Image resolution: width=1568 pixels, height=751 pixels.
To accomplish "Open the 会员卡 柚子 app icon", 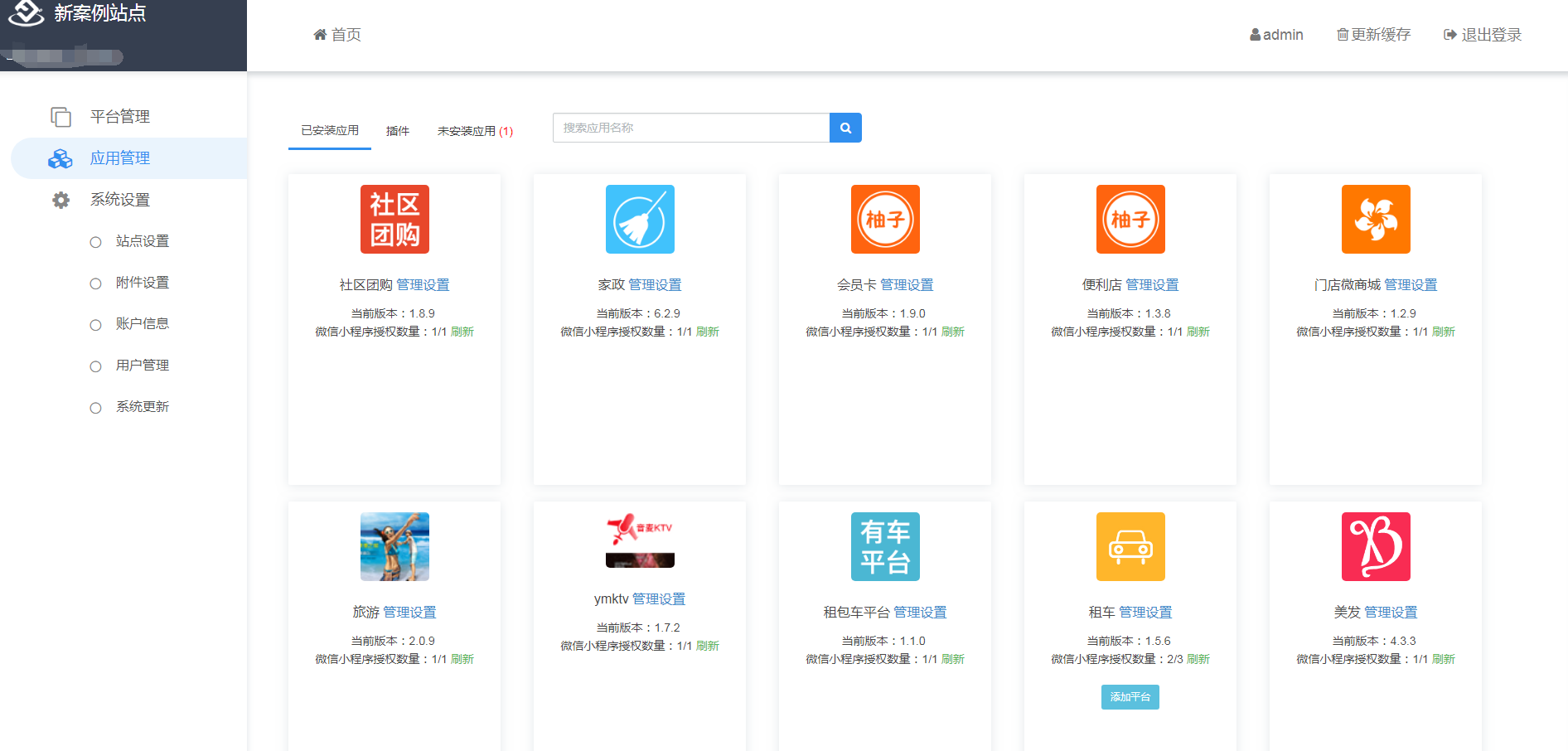I will point(885,219).
